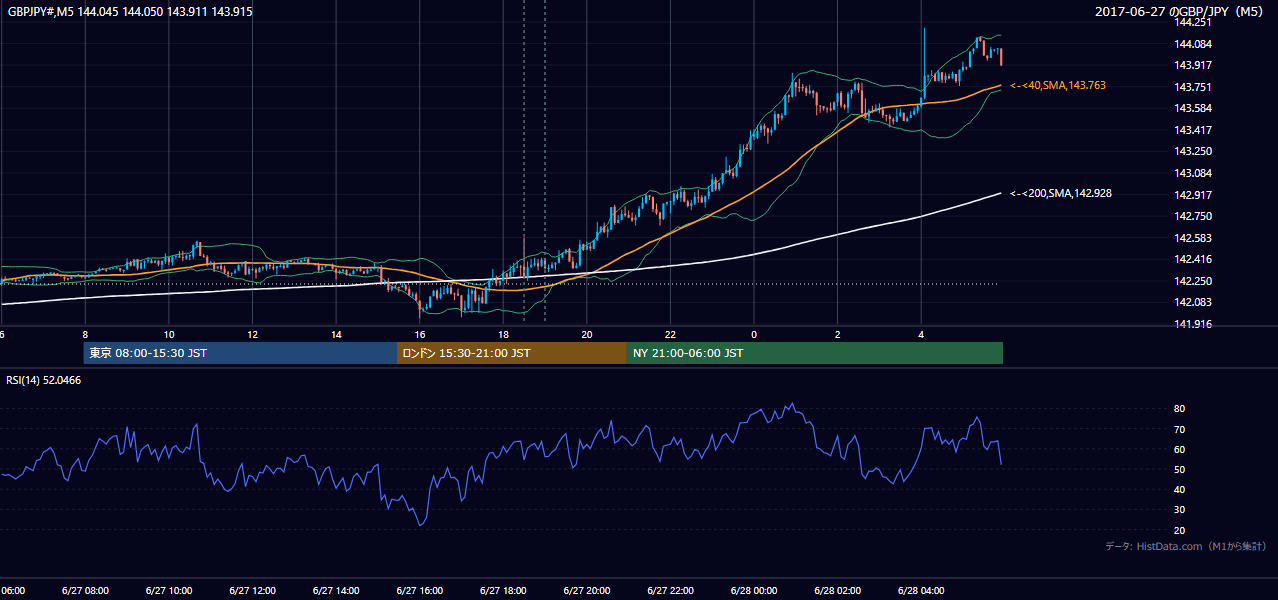Click the hour 18 tick on the price chart axis
1278x600 pixels.
[504, 335]
